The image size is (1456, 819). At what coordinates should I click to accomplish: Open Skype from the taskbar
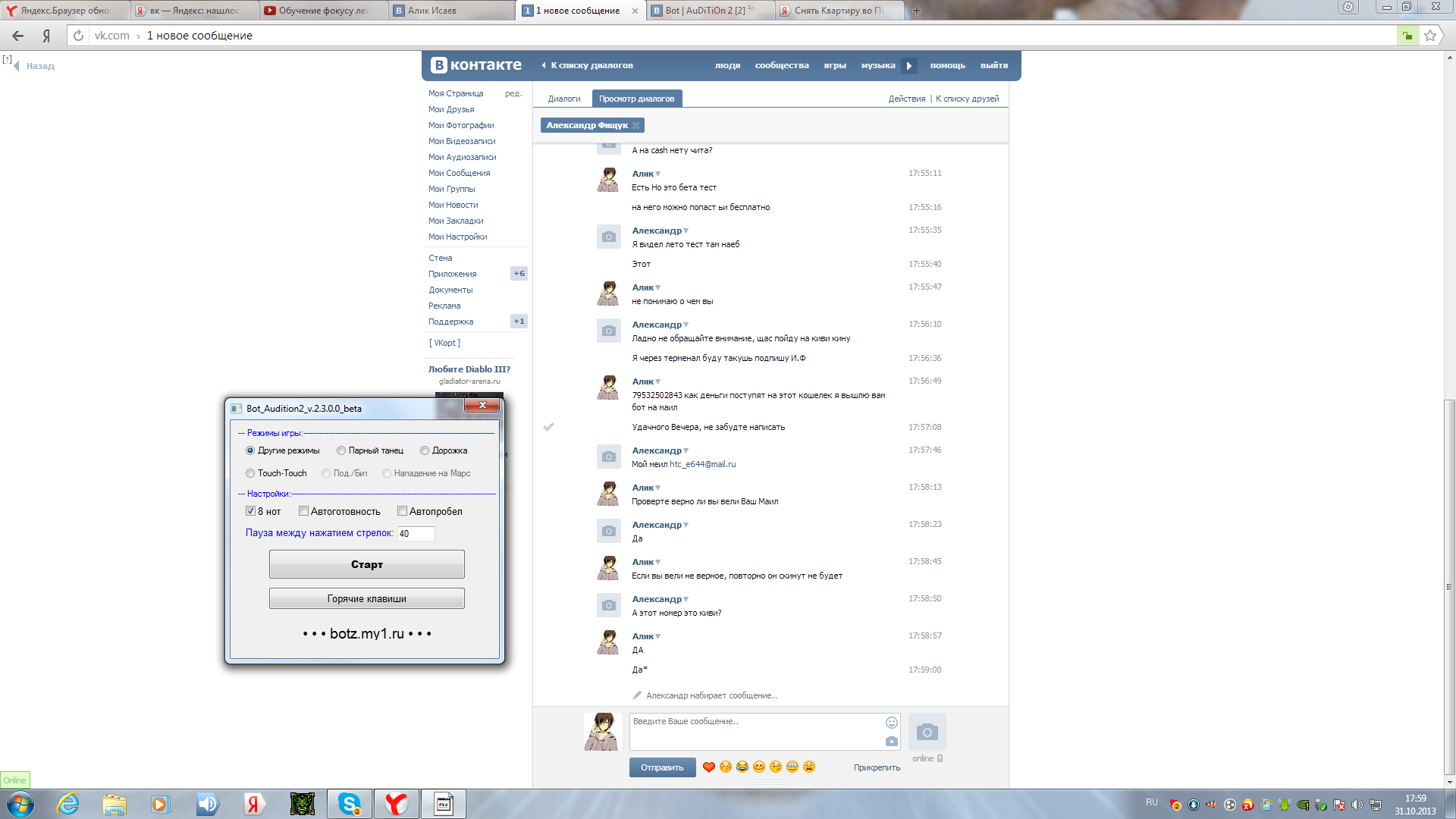[350, 804]
